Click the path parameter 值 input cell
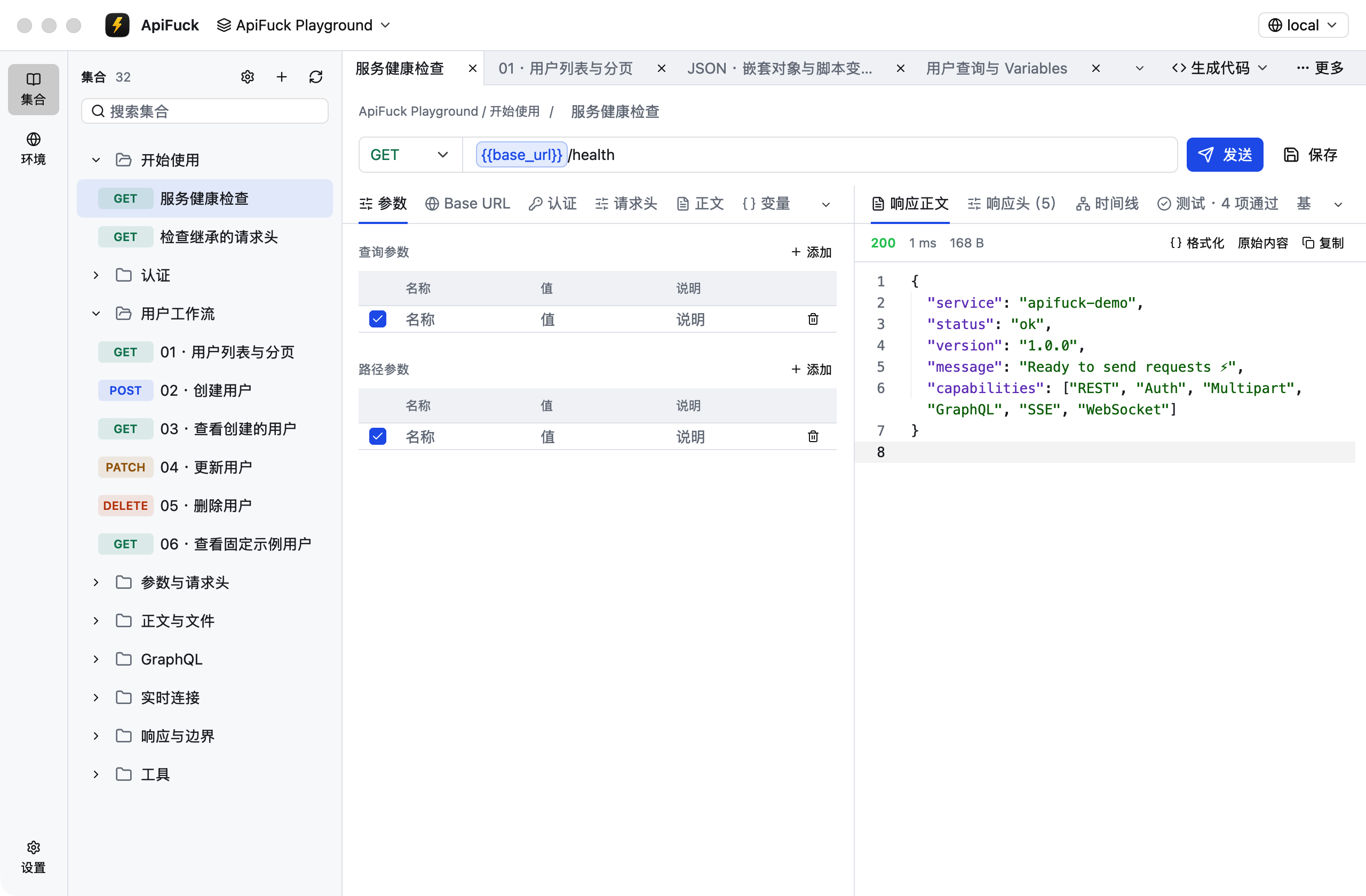1366x896 pixels. point(601,437)
